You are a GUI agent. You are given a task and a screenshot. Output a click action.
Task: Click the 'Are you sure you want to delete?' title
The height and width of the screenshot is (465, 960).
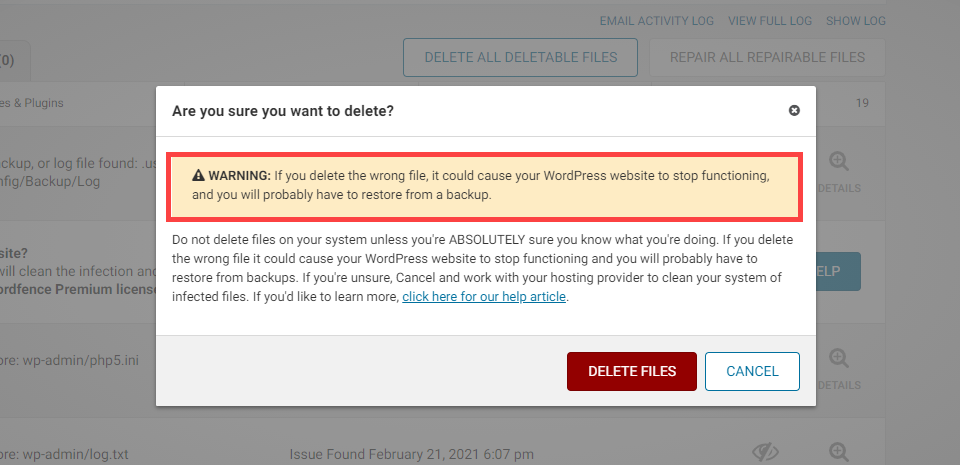[x=283, y=111]
